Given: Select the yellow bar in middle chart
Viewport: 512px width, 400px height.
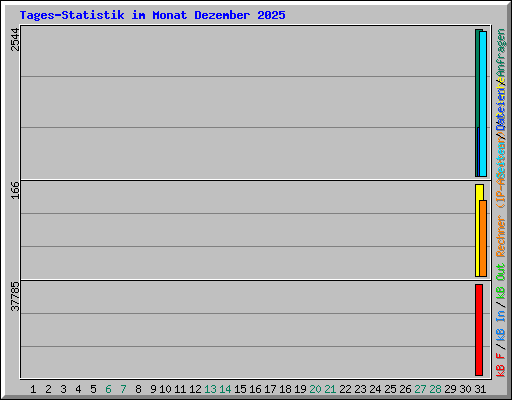Looking at the screenshot, I should pos(477,231).
